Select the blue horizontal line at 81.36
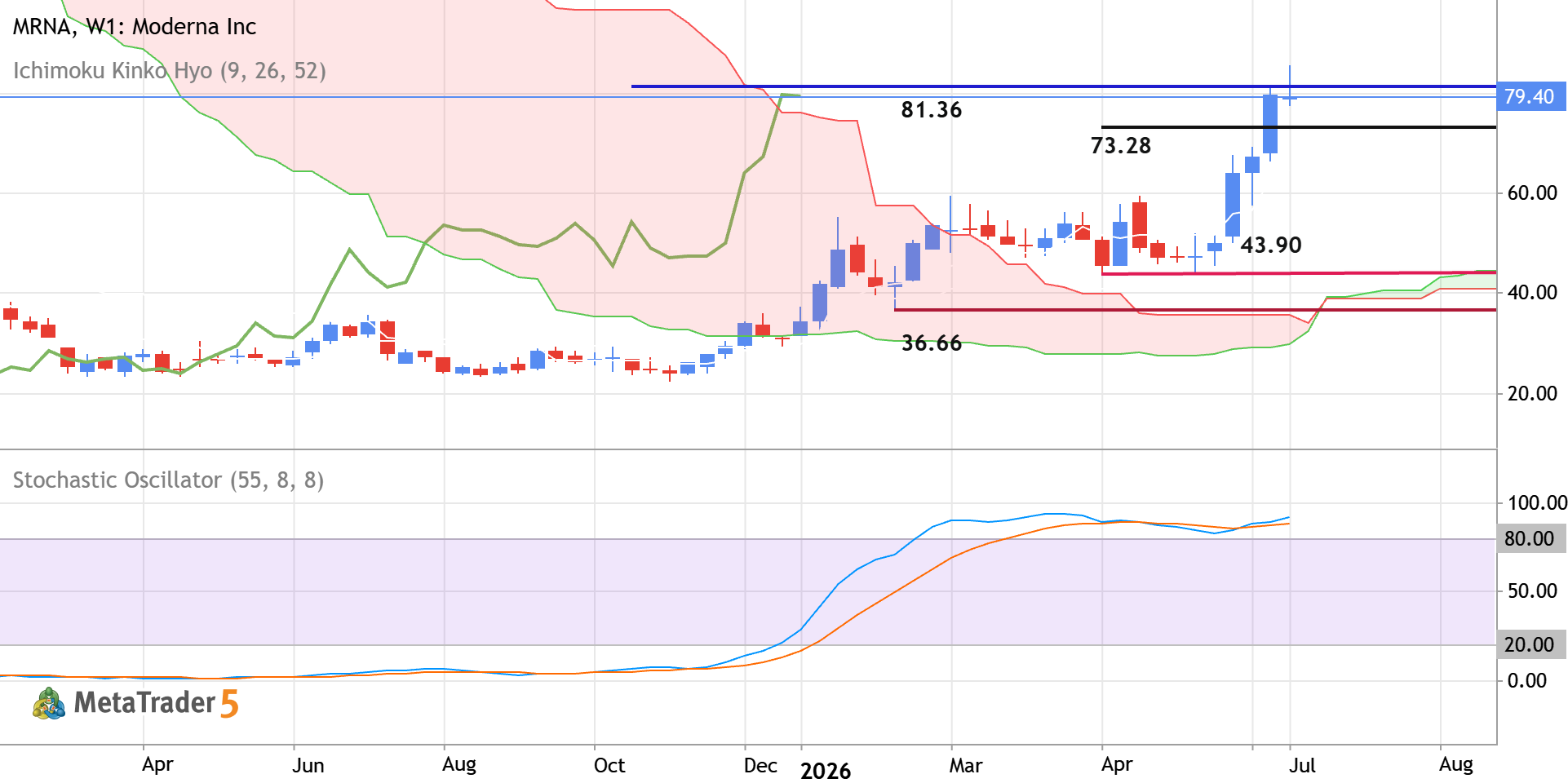The height and width of the screenshot is (783, 1568). click(x=1064, y=86)
